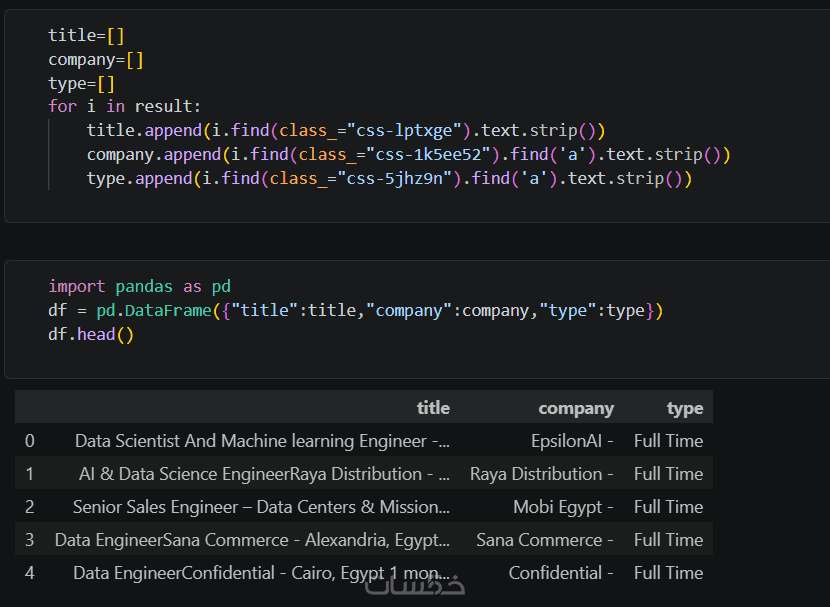This screenshot has width=830, height=607.
Task: Click the "Full Time" cell in row 3
Action: [x=668, y=540]
